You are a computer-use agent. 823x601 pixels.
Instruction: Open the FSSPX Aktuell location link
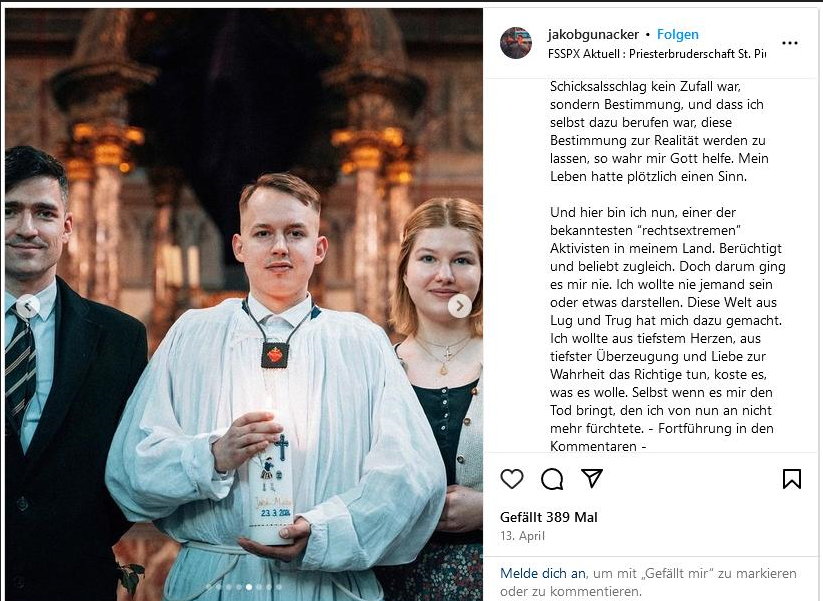[657, 54]
